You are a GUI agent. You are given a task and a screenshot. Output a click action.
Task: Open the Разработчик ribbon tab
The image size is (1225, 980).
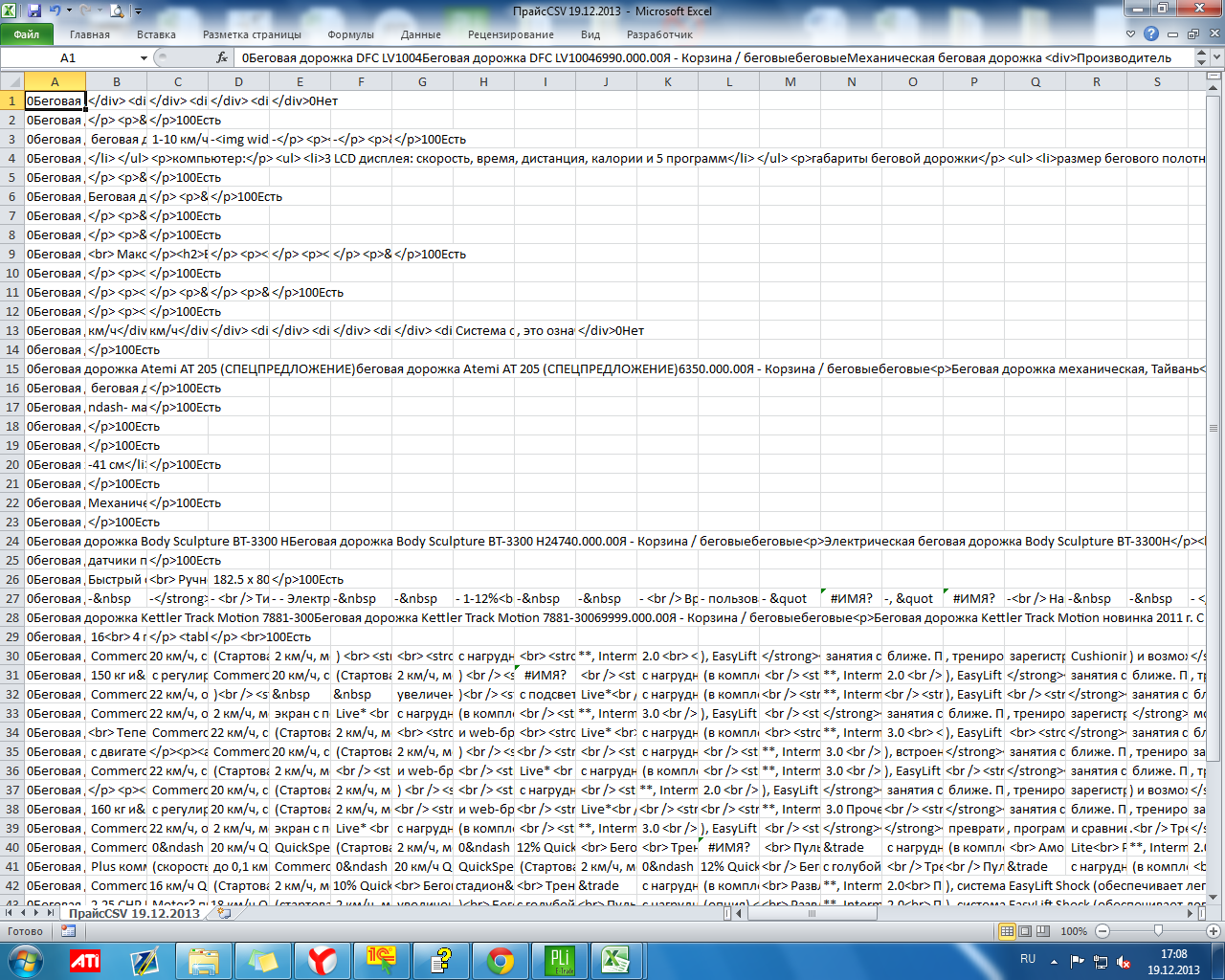pos(660,34)
